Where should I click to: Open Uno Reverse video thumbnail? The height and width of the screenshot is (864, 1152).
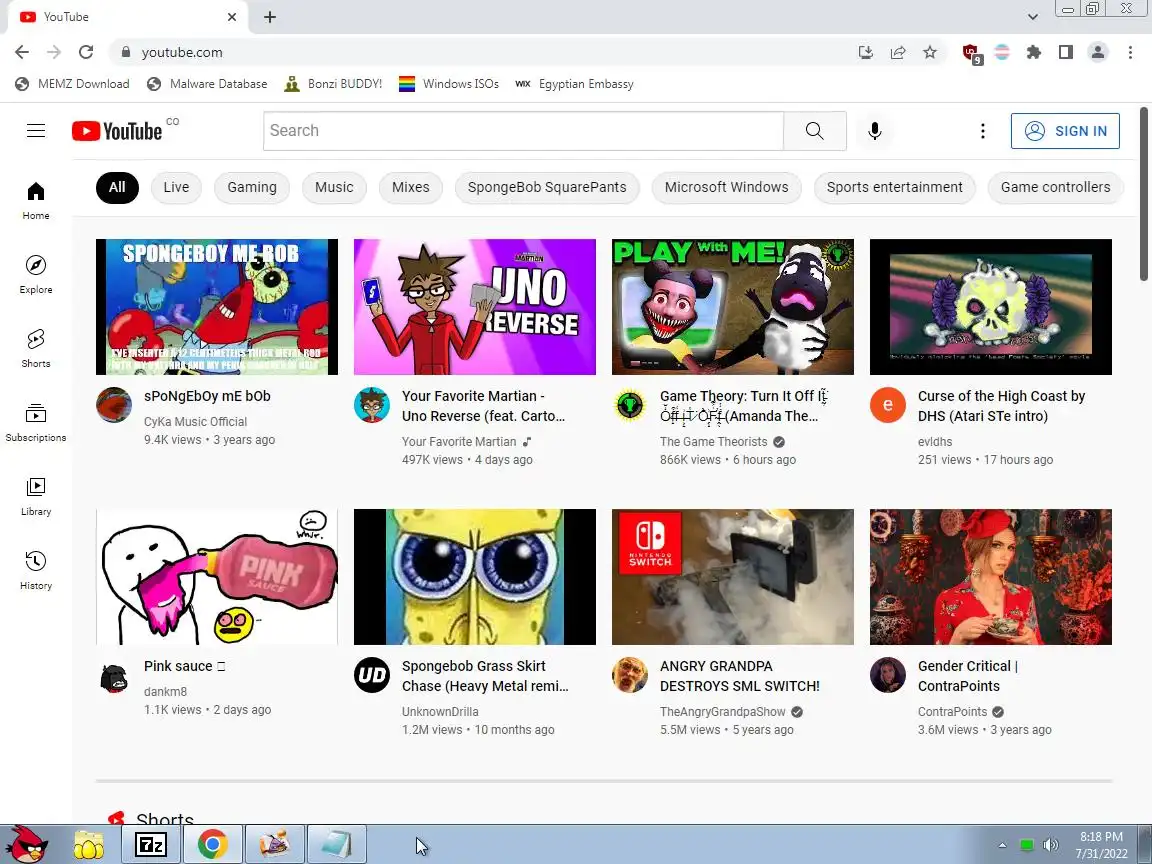475,306
